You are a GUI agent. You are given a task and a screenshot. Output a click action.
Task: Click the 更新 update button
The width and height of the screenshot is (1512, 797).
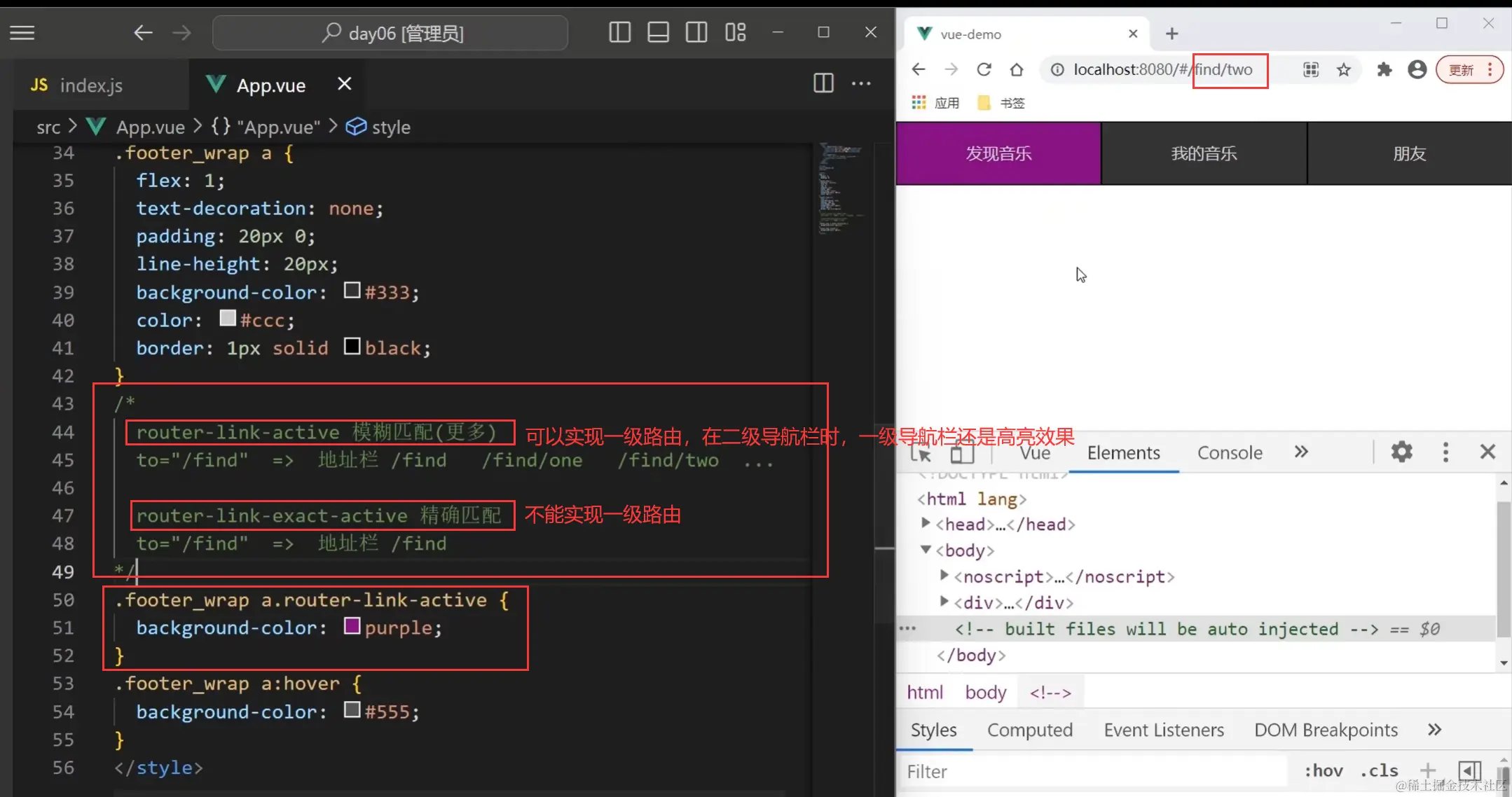point(1469,69)
